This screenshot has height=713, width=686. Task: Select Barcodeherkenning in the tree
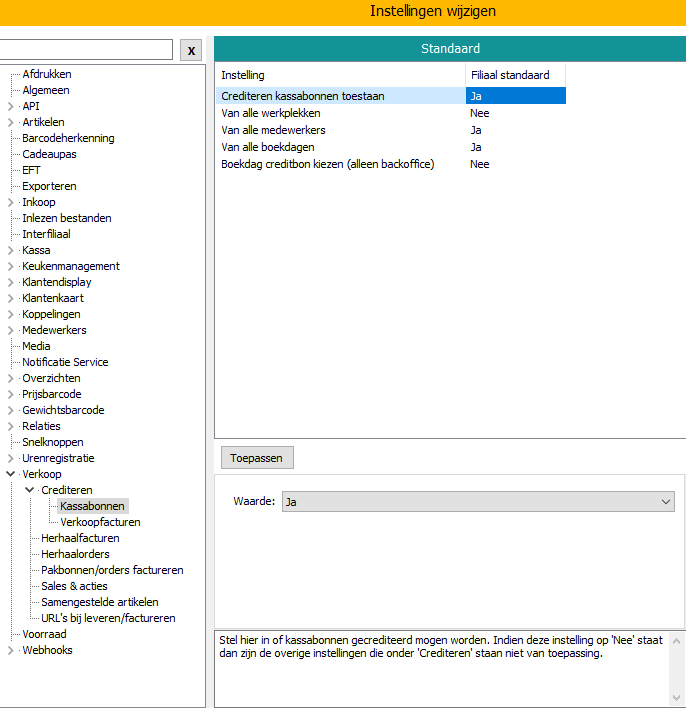point(68,138)
